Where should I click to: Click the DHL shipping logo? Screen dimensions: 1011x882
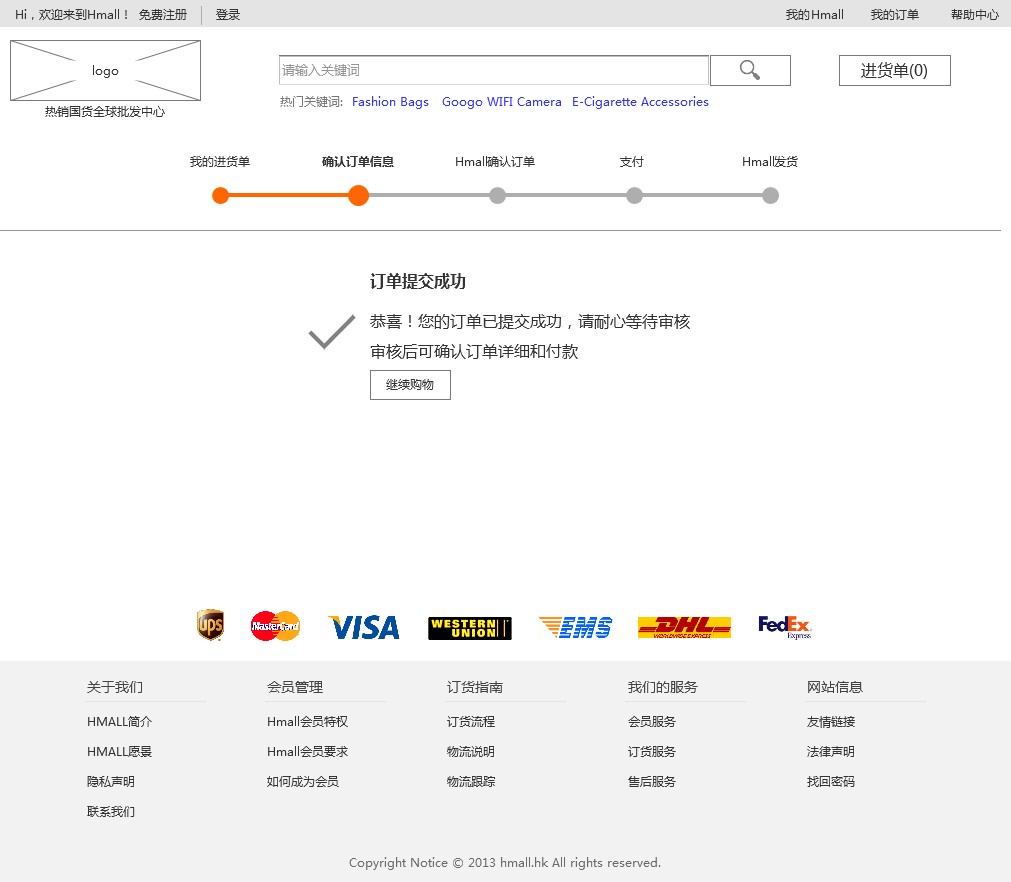tap(684, 627)
